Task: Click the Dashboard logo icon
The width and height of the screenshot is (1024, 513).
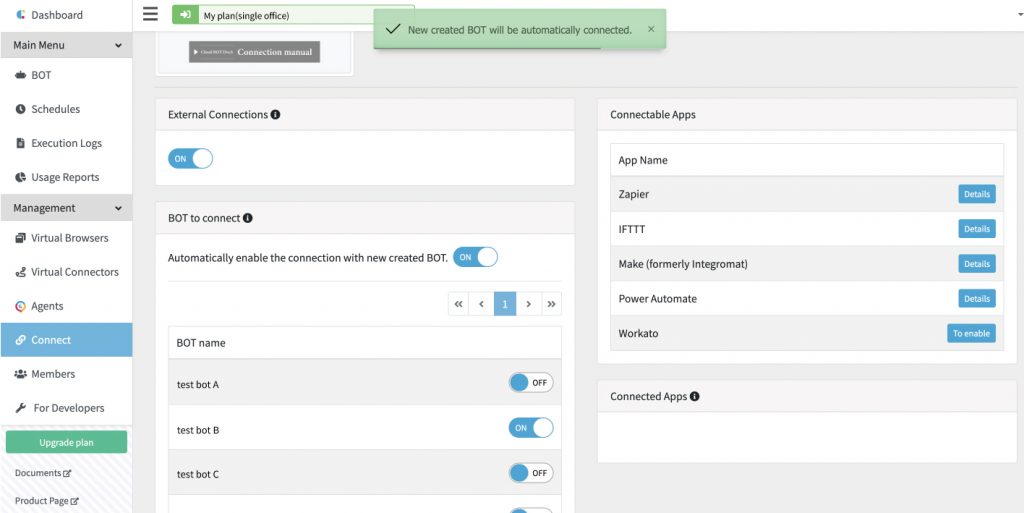Action: [x=21, y=14]
